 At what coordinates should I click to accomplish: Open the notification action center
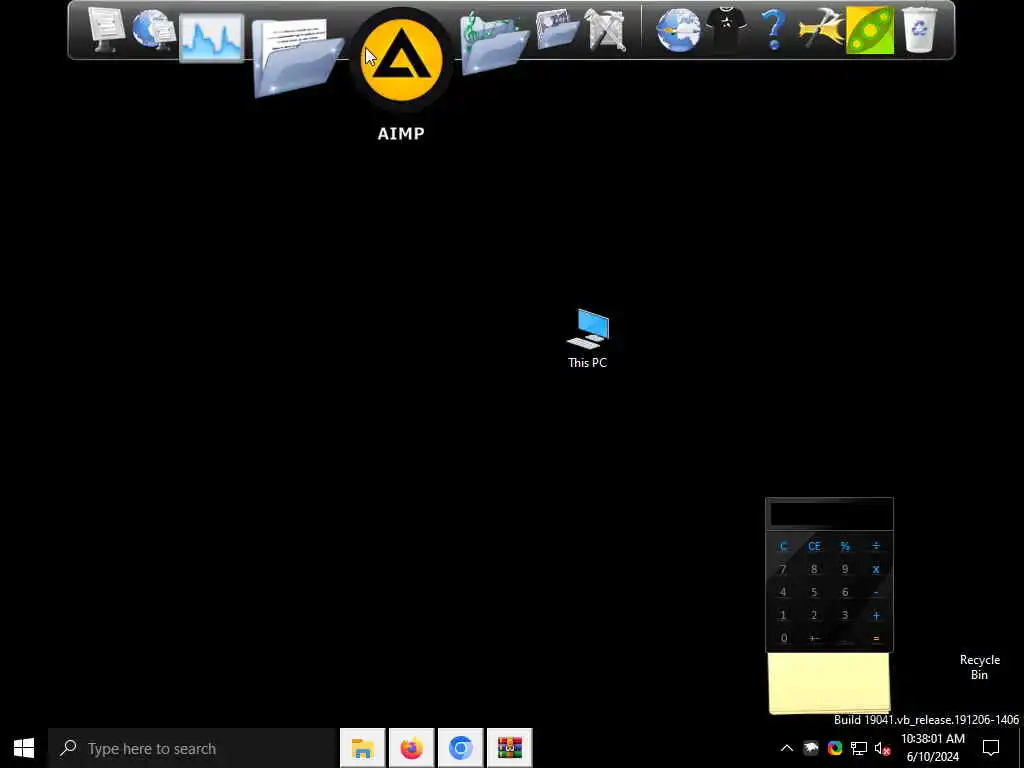point(991,748)
